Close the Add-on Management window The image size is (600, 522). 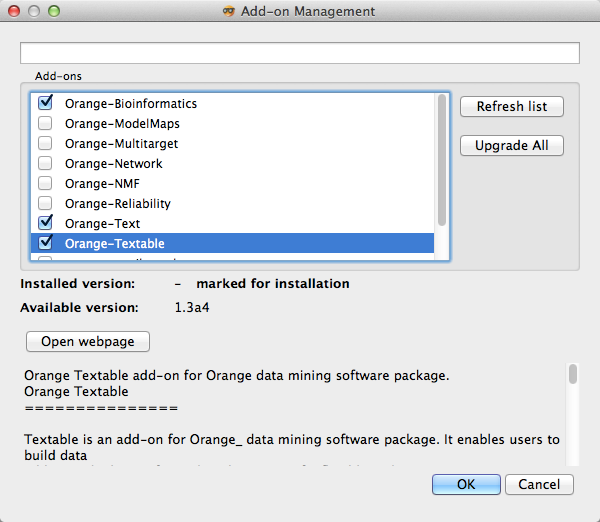tap(14, 11)
